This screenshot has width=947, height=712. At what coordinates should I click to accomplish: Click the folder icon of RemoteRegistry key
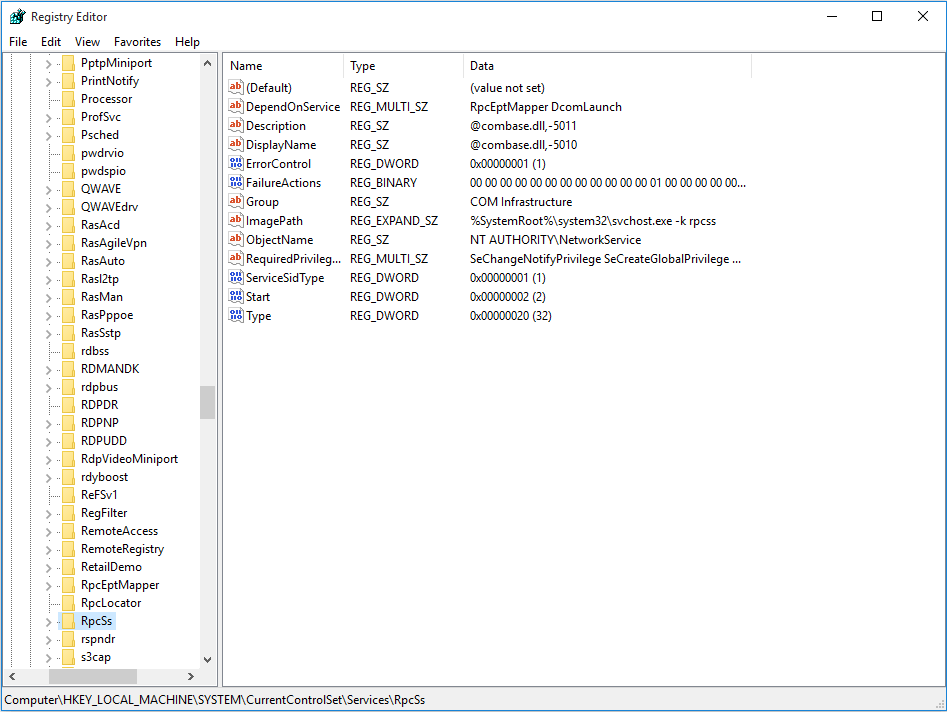coord(69,549)
